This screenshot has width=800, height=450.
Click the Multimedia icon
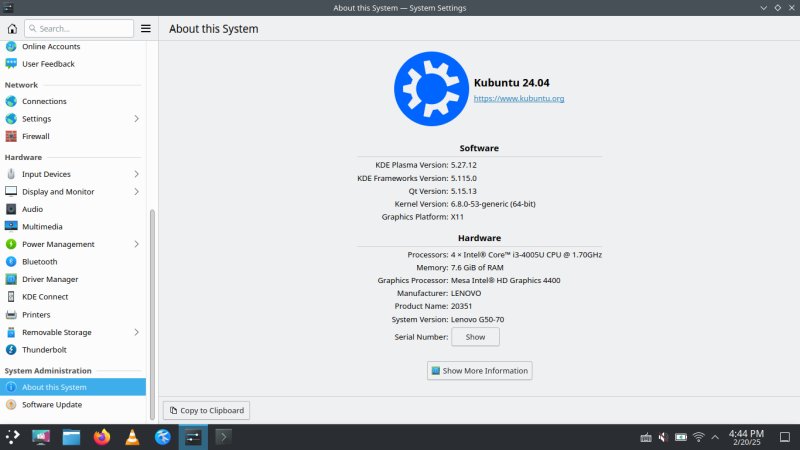coord(11,227)
